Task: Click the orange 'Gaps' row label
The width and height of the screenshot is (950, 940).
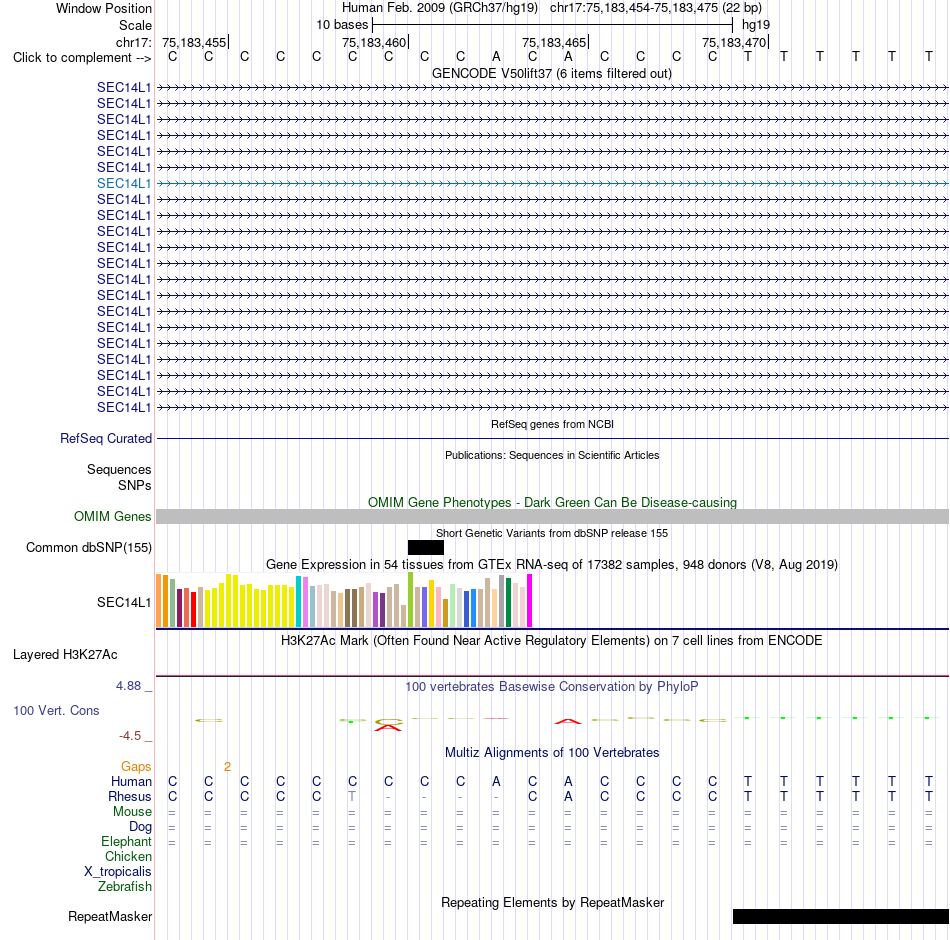Action: (136, 767)
